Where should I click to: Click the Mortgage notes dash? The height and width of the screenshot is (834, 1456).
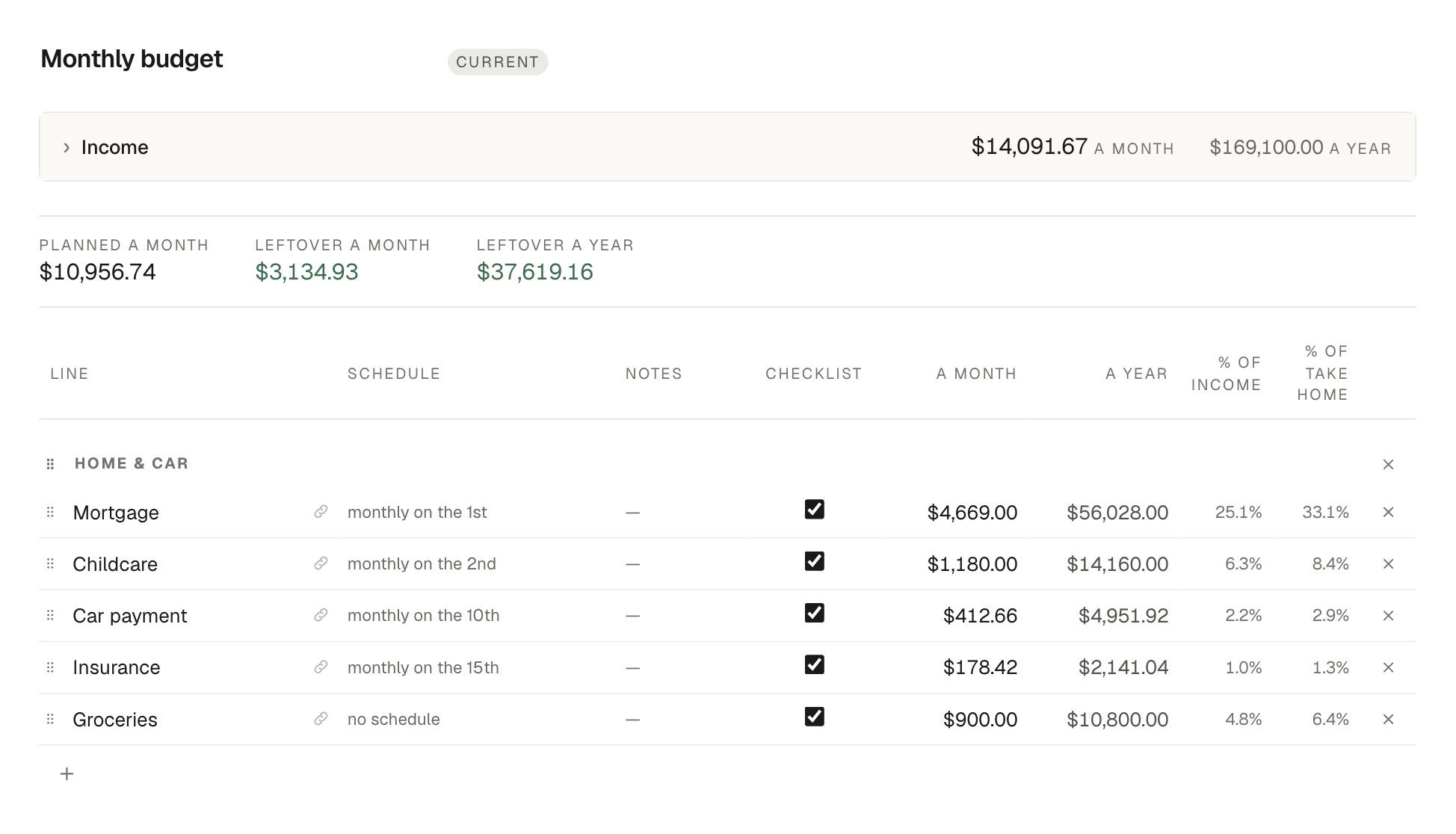[x=632, y=513]
